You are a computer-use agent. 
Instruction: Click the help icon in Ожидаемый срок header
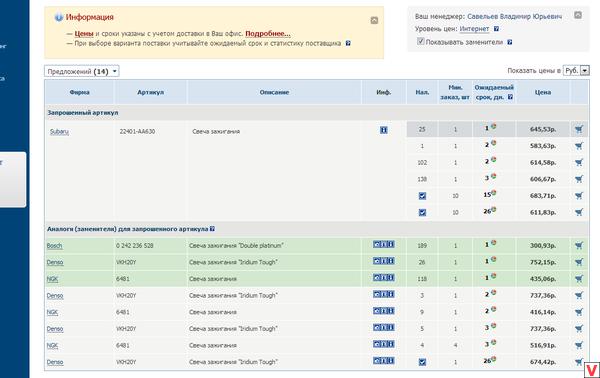510,97
